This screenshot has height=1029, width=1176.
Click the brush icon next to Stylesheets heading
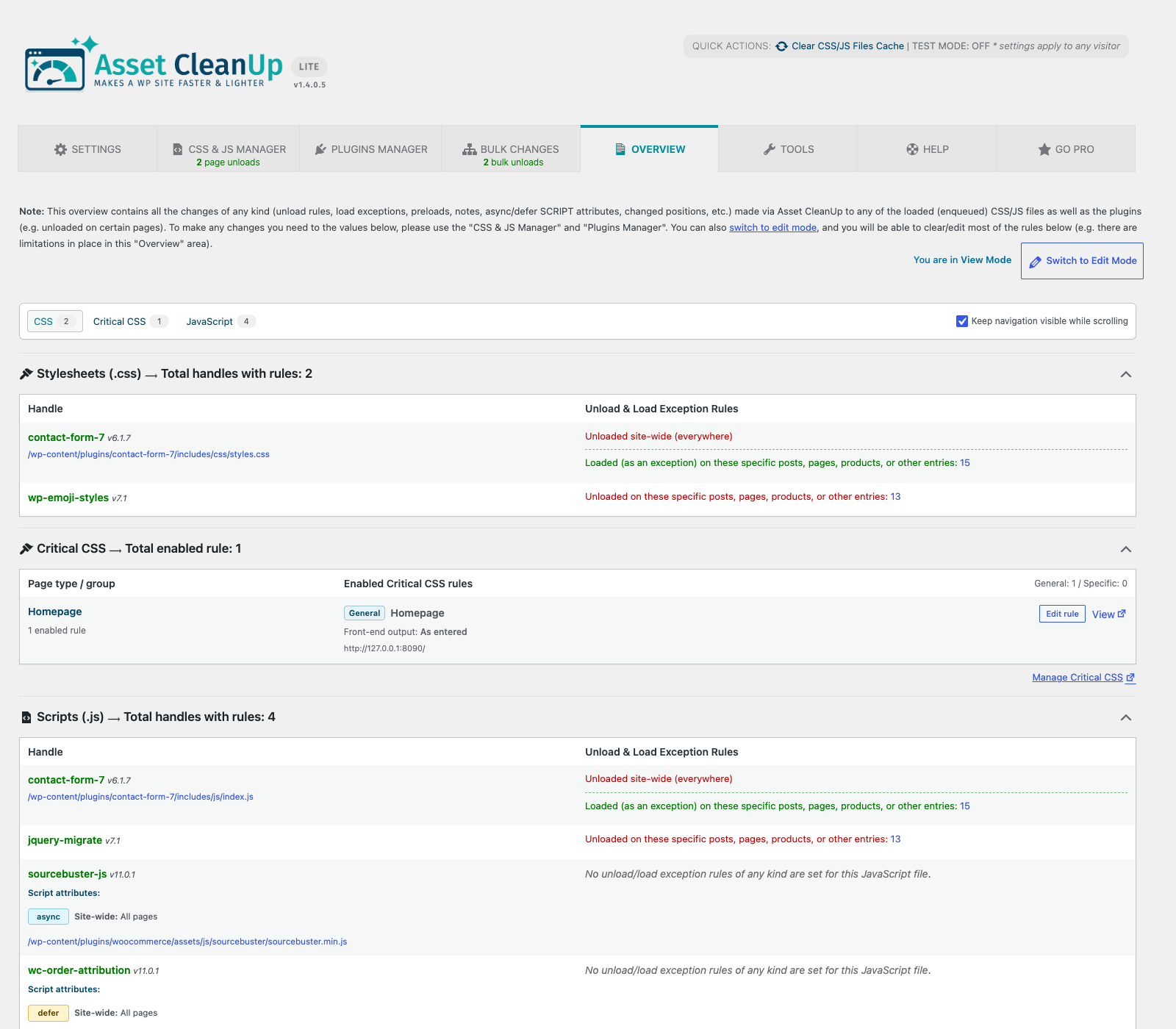[x=26, y=373]
